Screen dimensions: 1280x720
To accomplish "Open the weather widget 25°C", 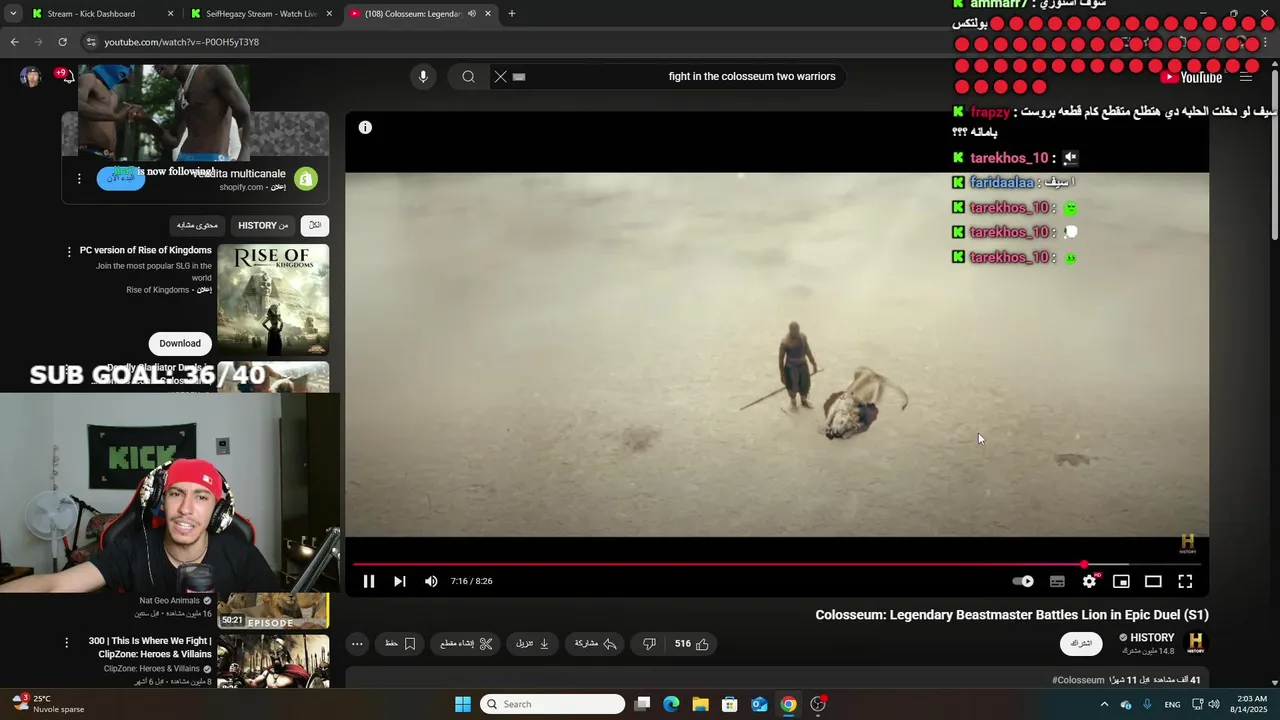I will pos(48,704).
